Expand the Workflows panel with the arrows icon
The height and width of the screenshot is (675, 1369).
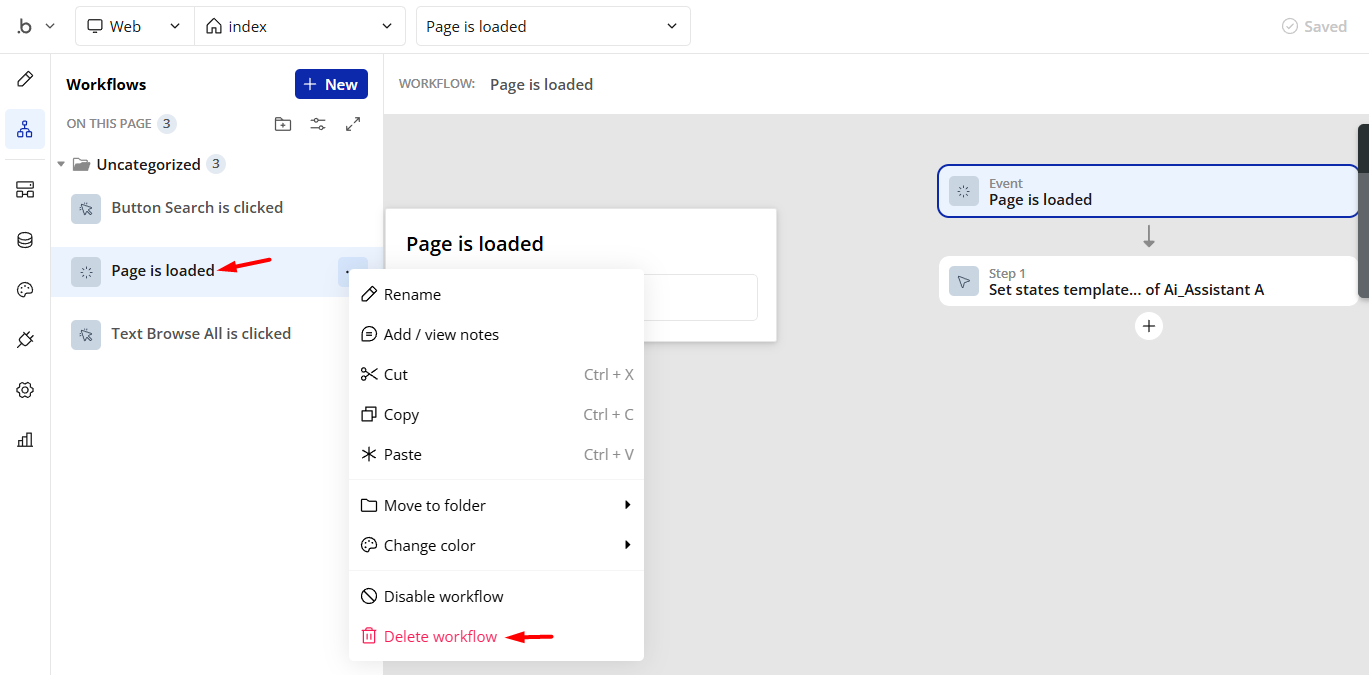tap(353, 124)
